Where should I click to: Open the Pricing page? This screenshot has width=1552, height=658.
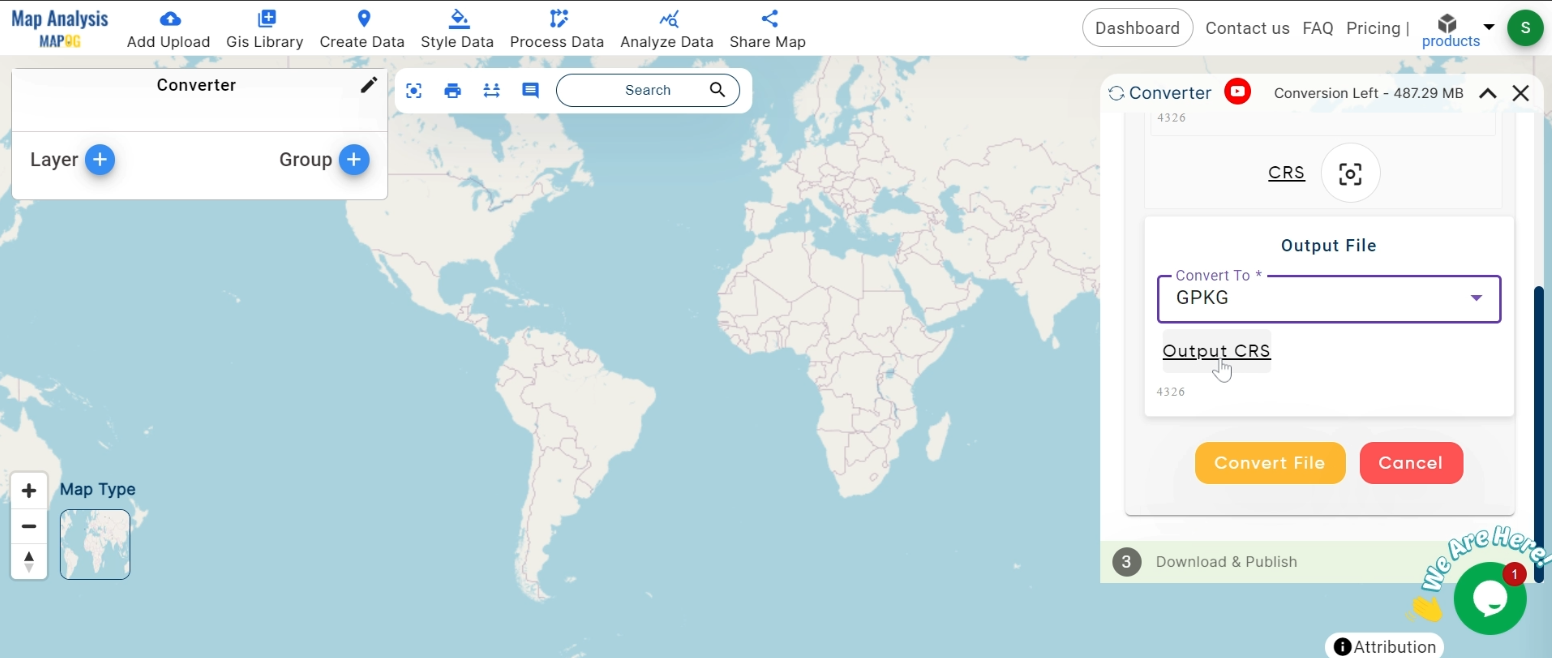coord(1374,28)
